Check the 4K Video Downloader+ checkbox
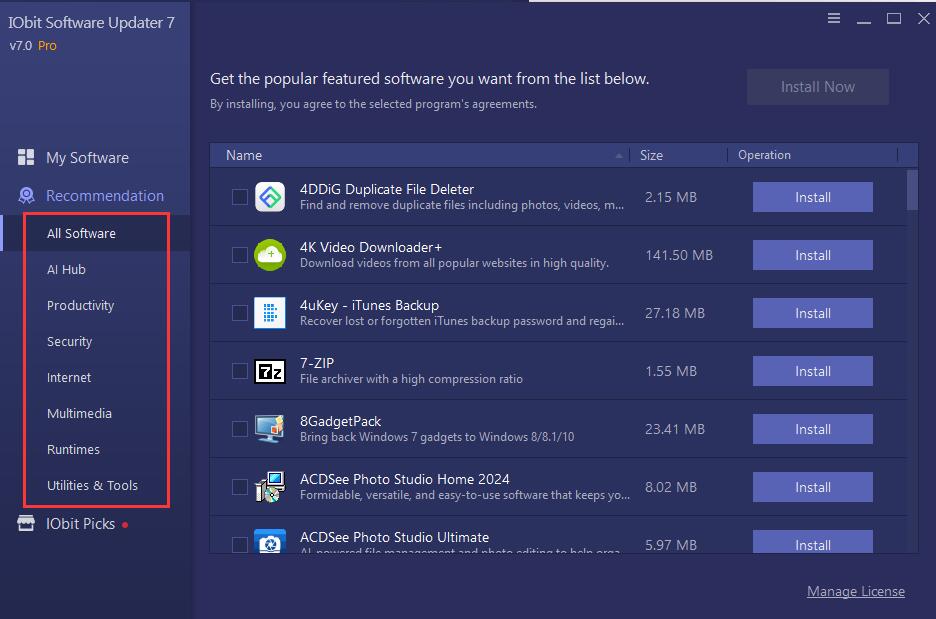This screenshot has height=619, width=936. pos(239,255)
